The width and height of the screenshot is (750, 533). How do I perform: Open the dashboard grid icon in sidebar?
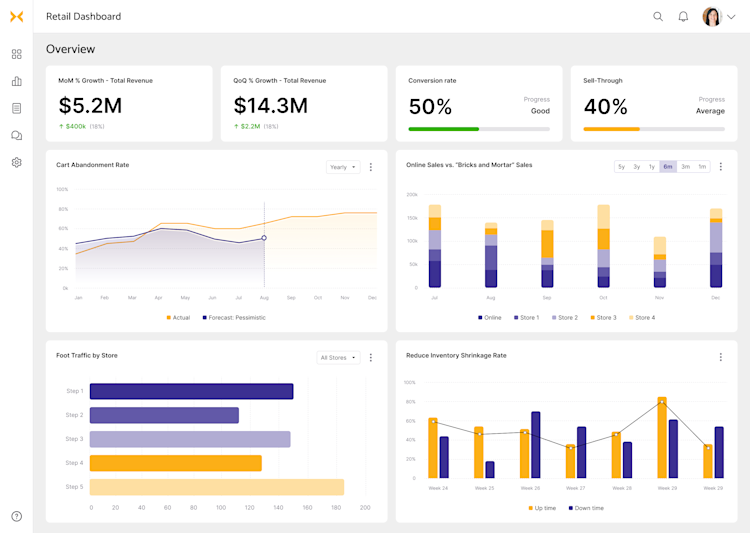click(x=17, y=54)
